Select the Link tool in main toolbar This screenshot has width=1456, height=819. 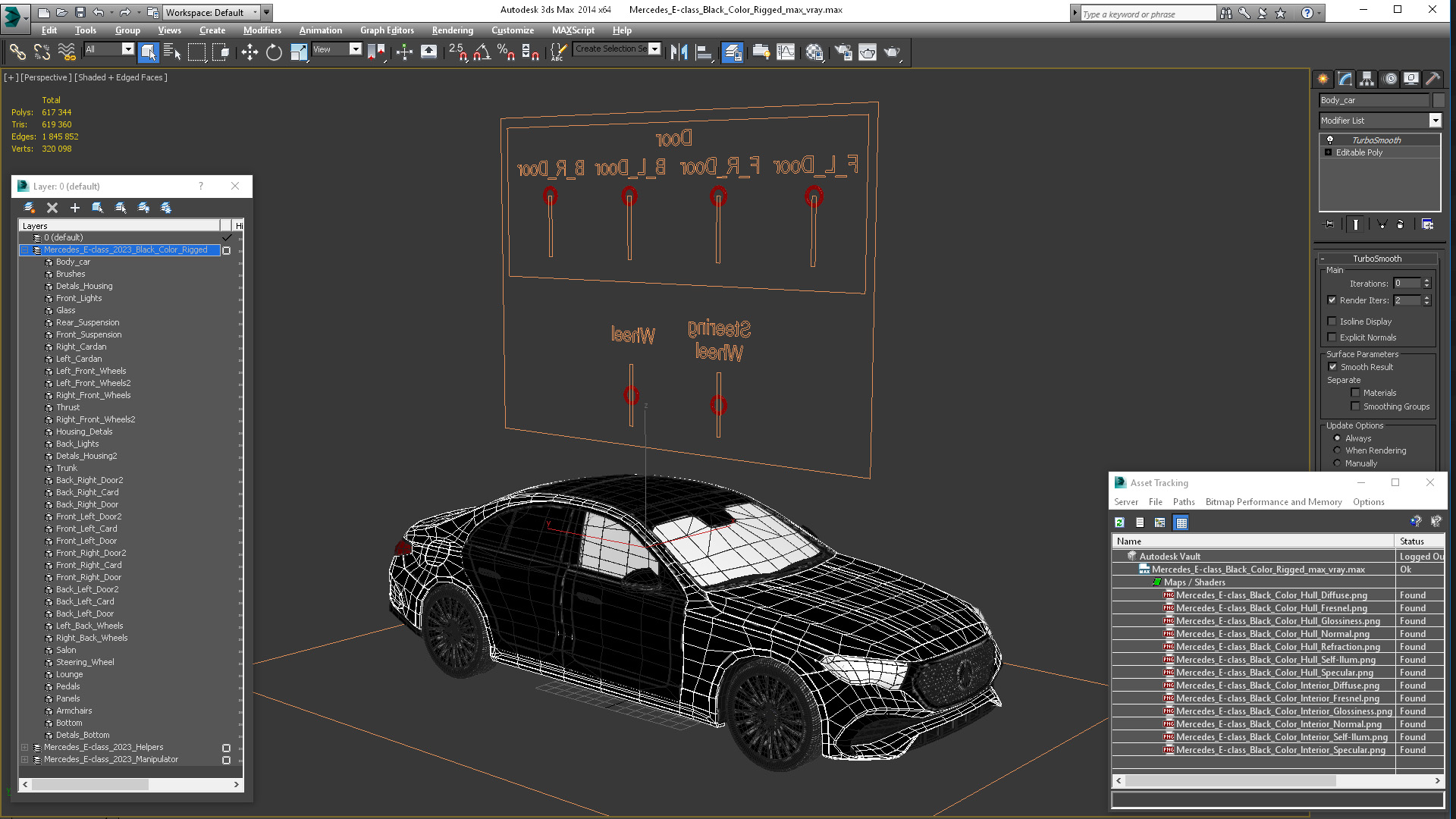click(17, 52)
